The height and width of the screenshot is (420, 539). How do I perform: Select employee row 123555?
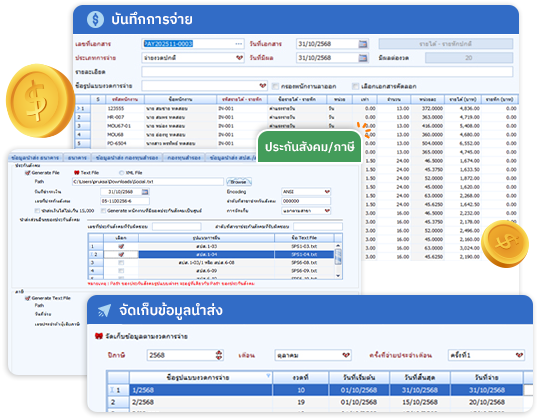[296, 109]
